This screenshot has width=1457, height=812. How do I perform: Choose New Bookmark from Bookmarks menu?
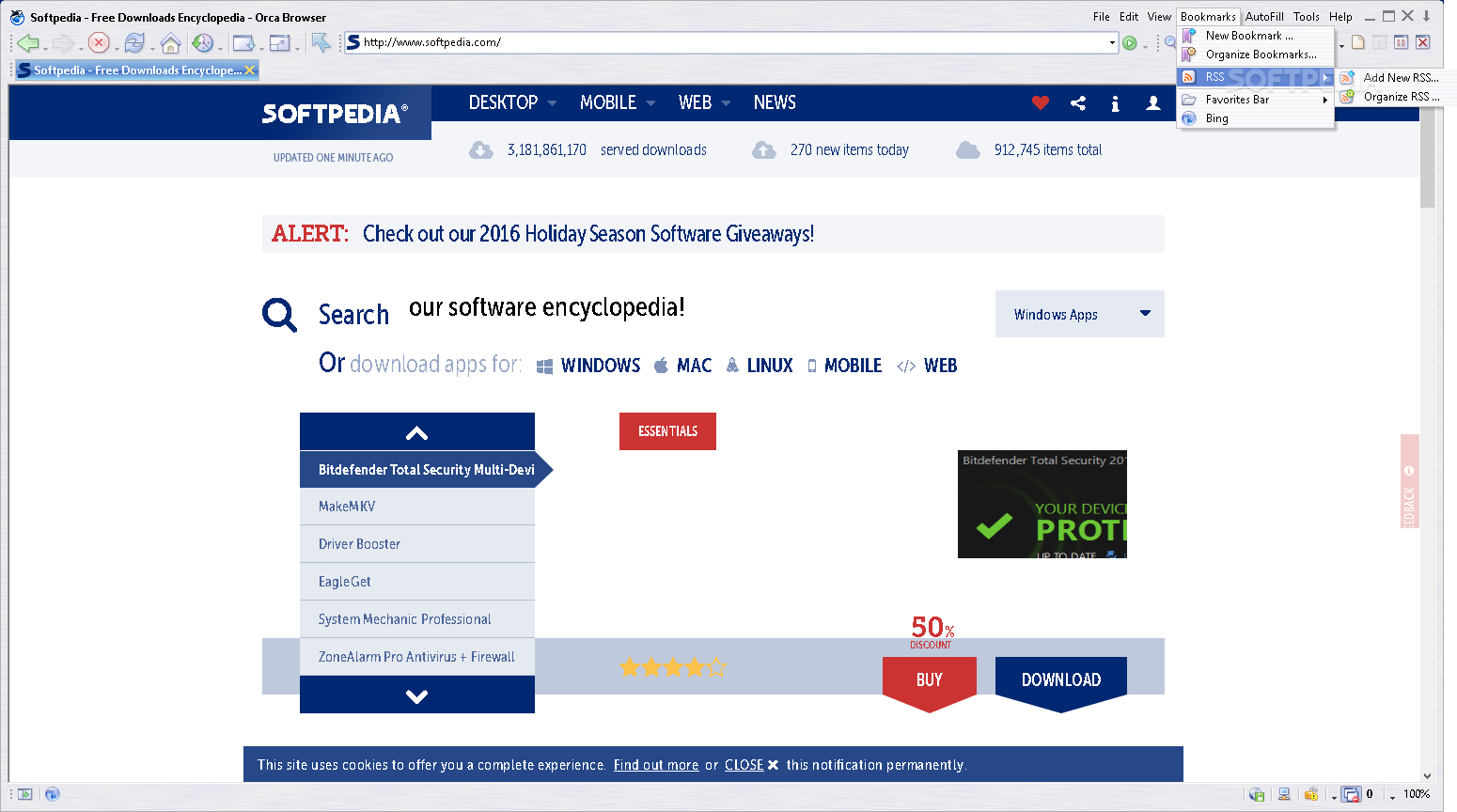pyautogui.click(x=1255, y=36)
